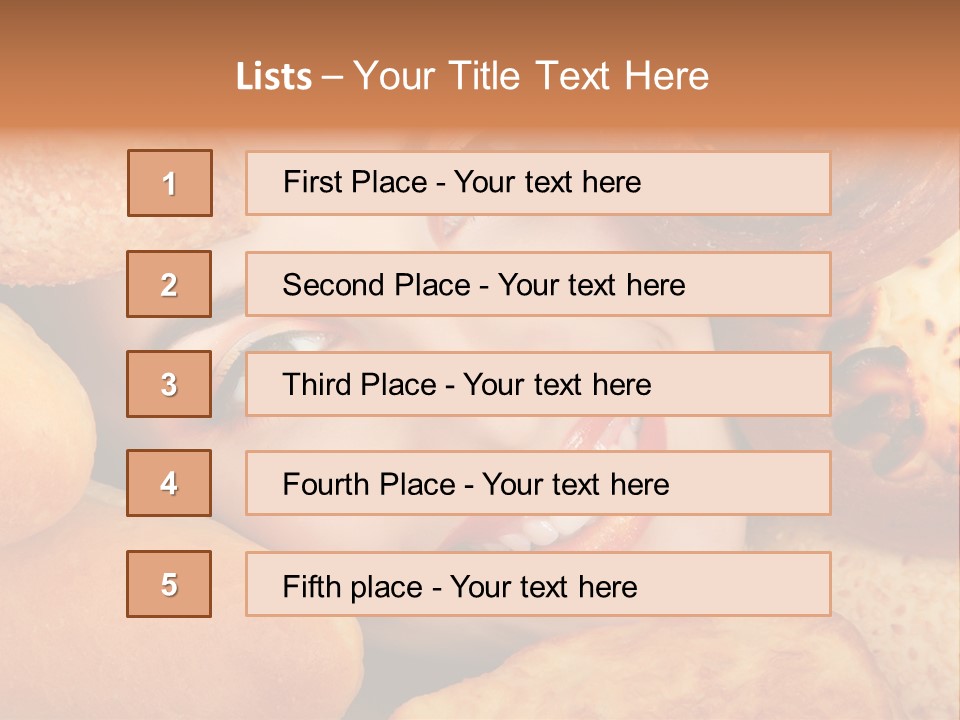Click the number 5 box
960x720 pixels.
tap(169, 584)
